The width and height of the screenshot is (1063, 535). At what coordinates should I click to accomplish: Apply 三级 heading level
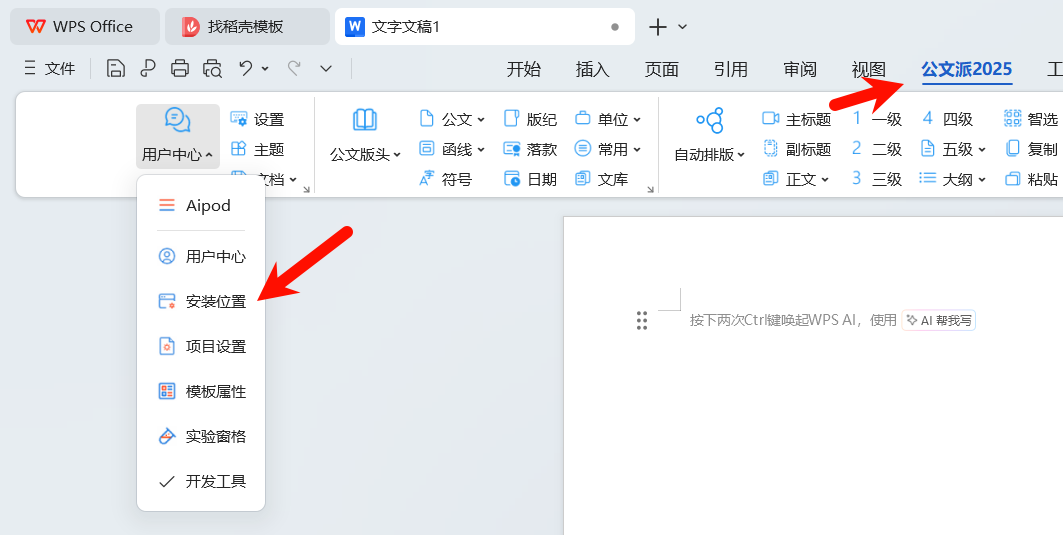[877, 179]
